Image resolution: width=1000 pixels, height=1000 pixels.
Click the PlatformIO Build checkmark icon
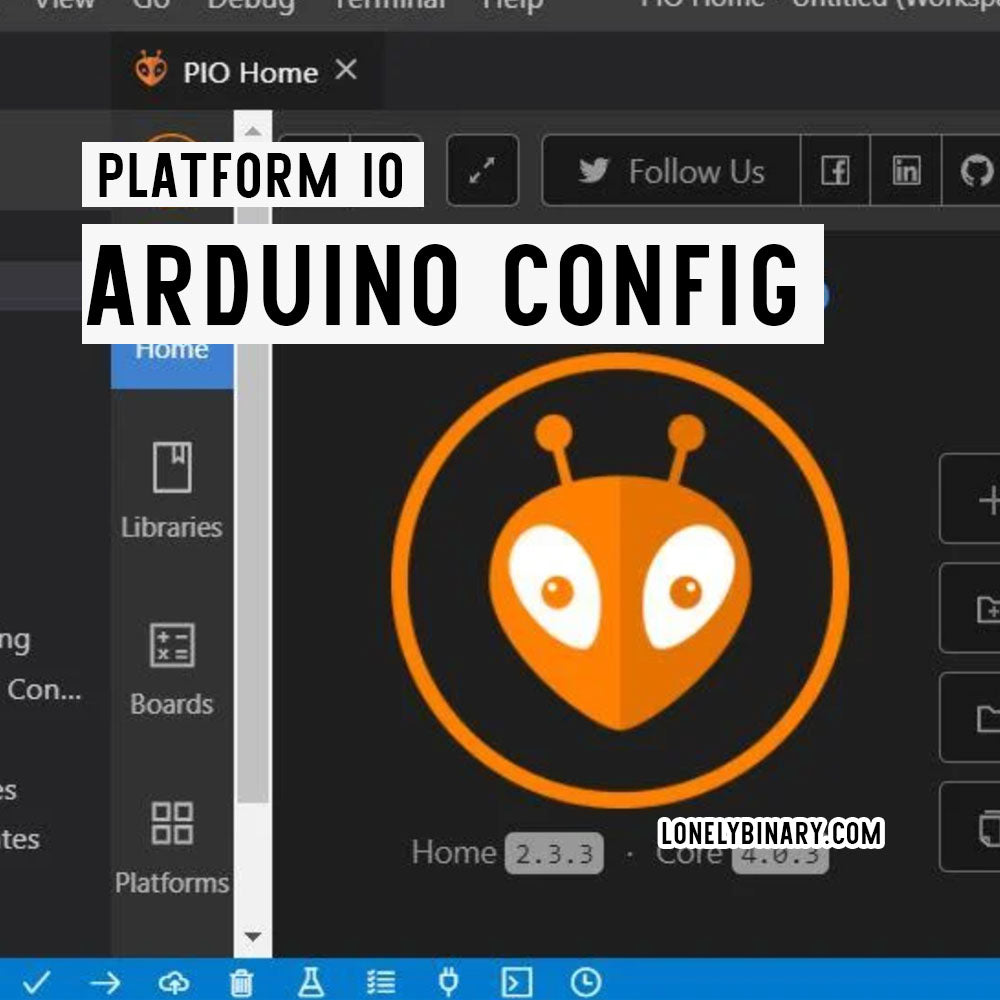pos(36,982)
